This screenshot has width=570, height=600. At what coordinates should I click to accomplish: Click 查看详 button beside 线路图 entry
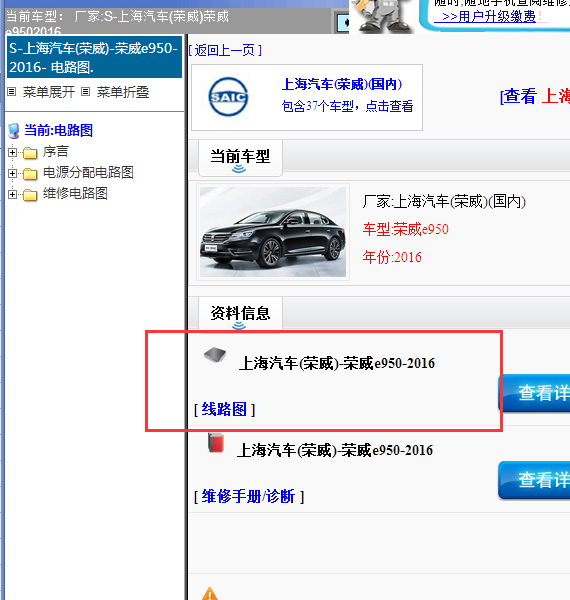(534, 393)
